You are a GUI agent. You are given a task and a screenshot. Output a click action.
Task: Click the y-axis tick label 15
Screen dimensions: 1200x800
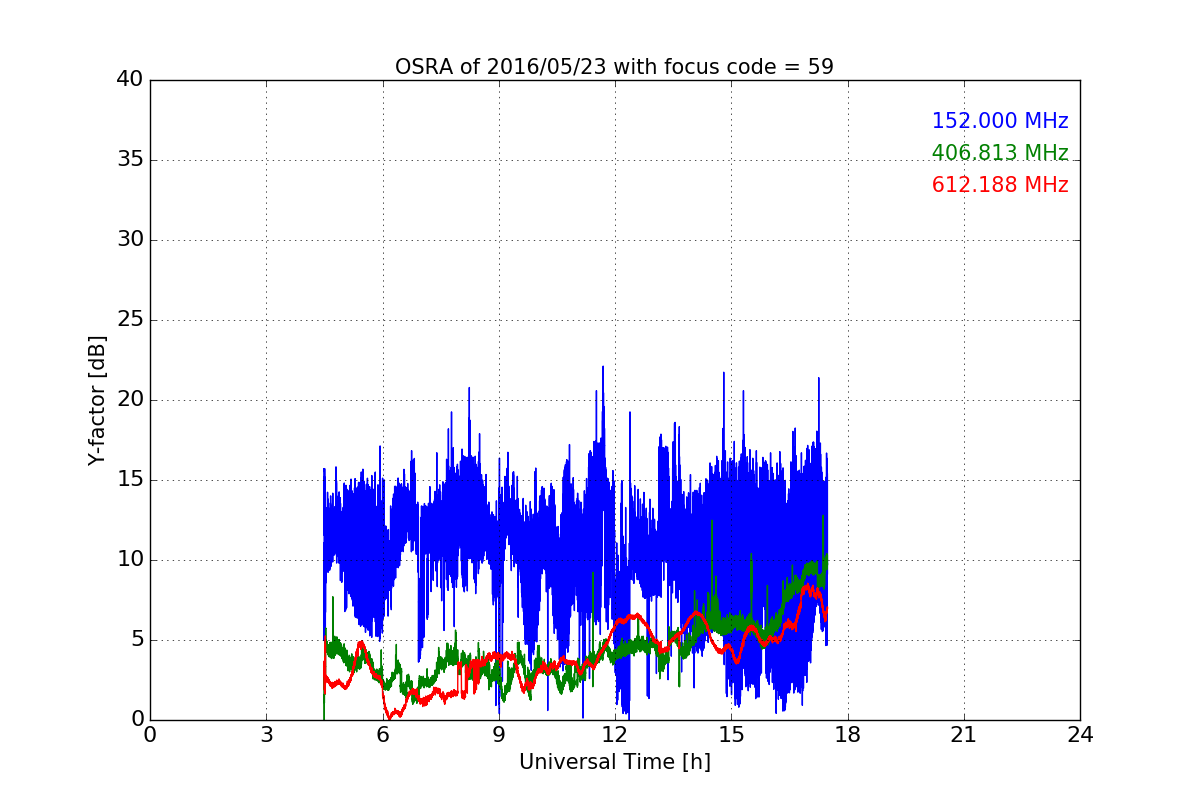coord(130,480)
